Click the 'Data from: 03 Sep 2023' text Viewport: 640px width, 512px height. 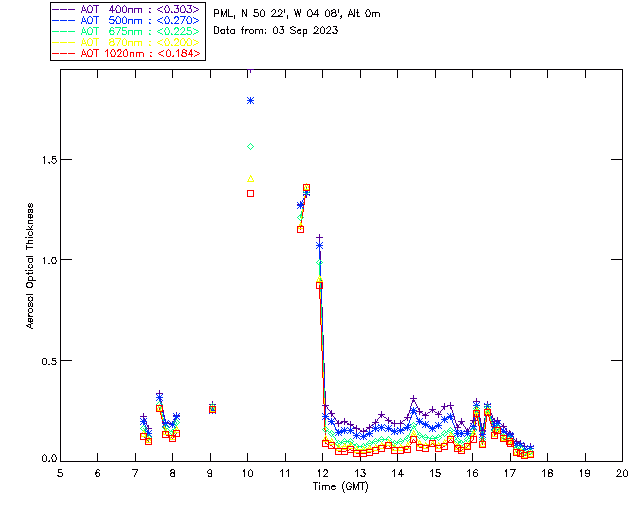coord(276,31)
